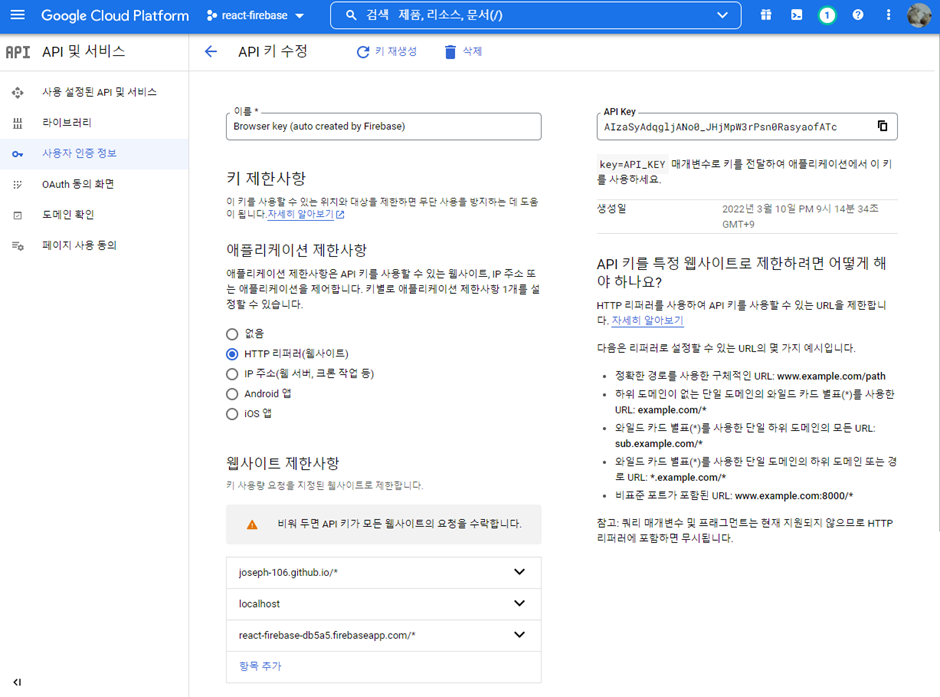Viewport: 940px width, 697px height.
Task: Click the name field with Browser key
Action: pyautogui.click(x=384, y=126)
